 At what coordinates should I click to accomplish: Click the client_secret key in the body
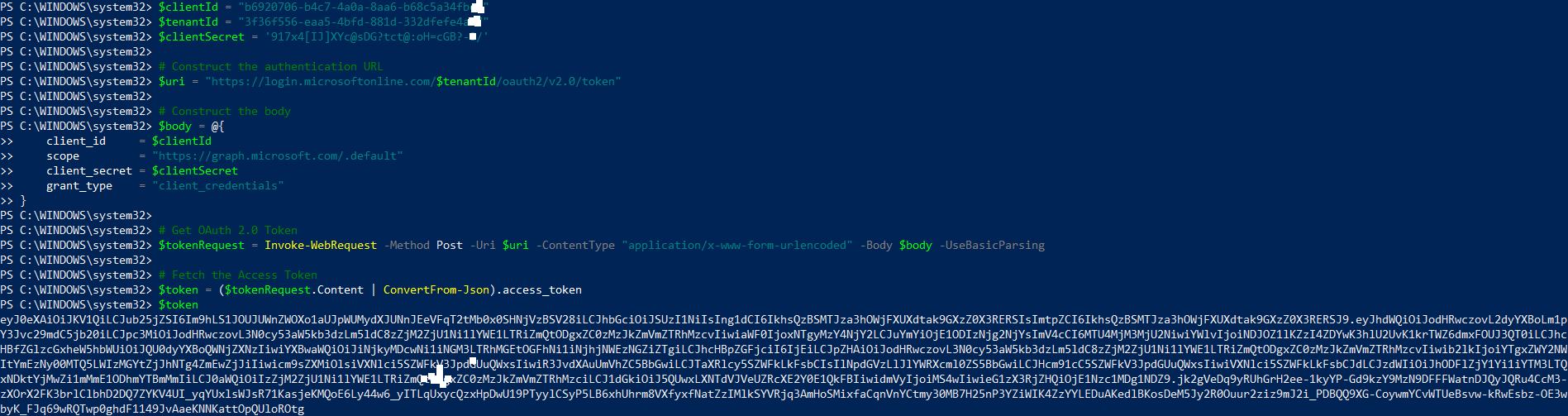(x=89, y=171)
